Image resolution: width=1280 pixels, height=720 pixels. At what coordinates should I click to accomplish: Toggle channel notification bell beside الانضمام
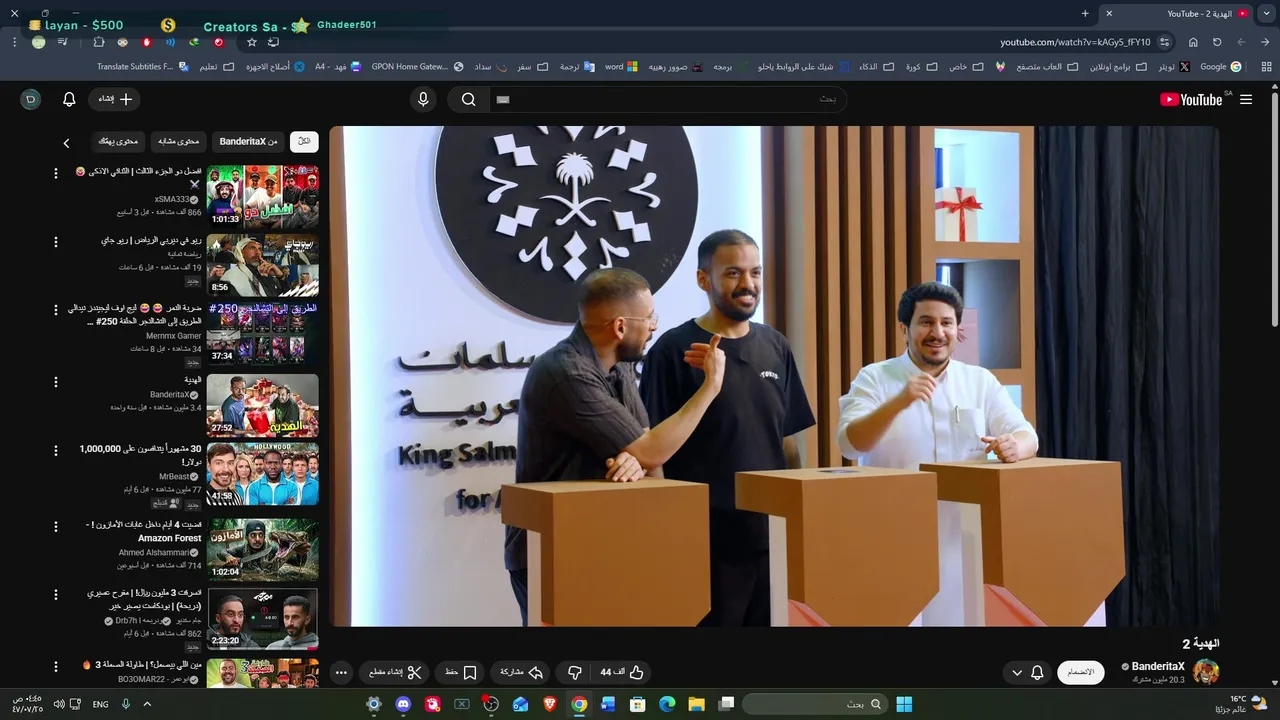click(1037, 672)
